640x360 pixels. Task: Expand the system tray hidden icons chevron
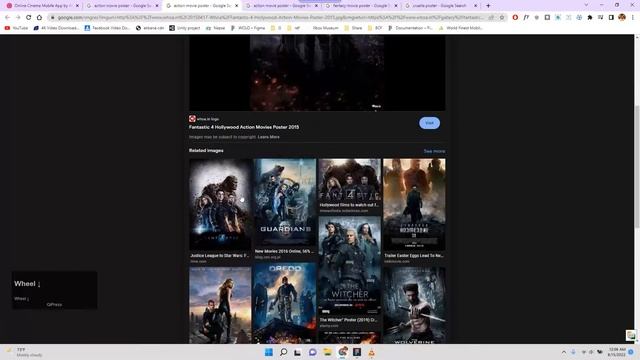tap(564, 352)
